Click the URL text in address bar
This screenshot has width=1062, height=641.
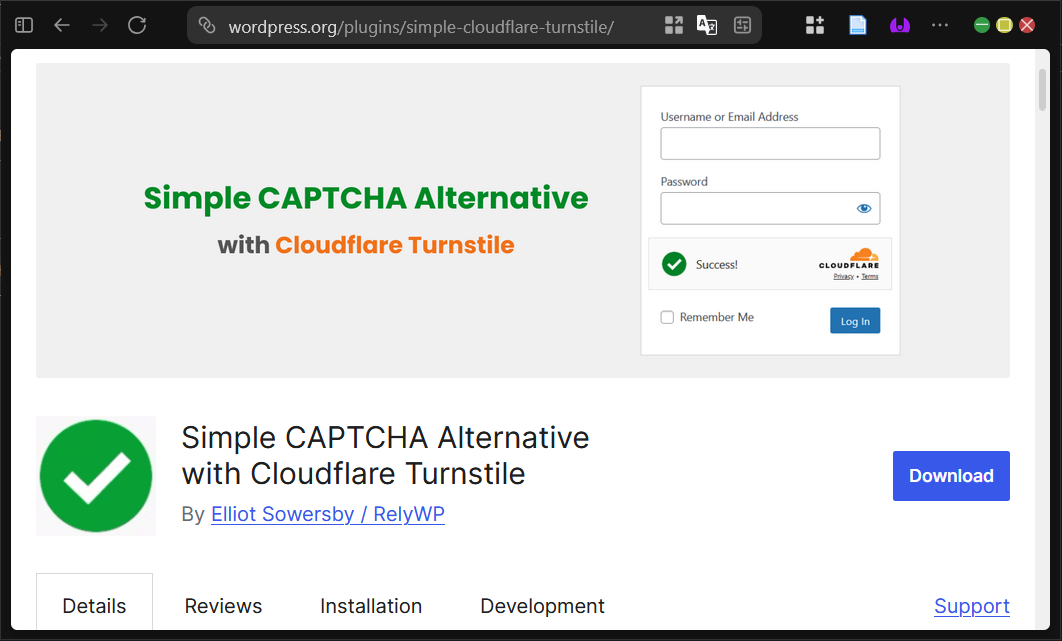click(x=421, y=26)
